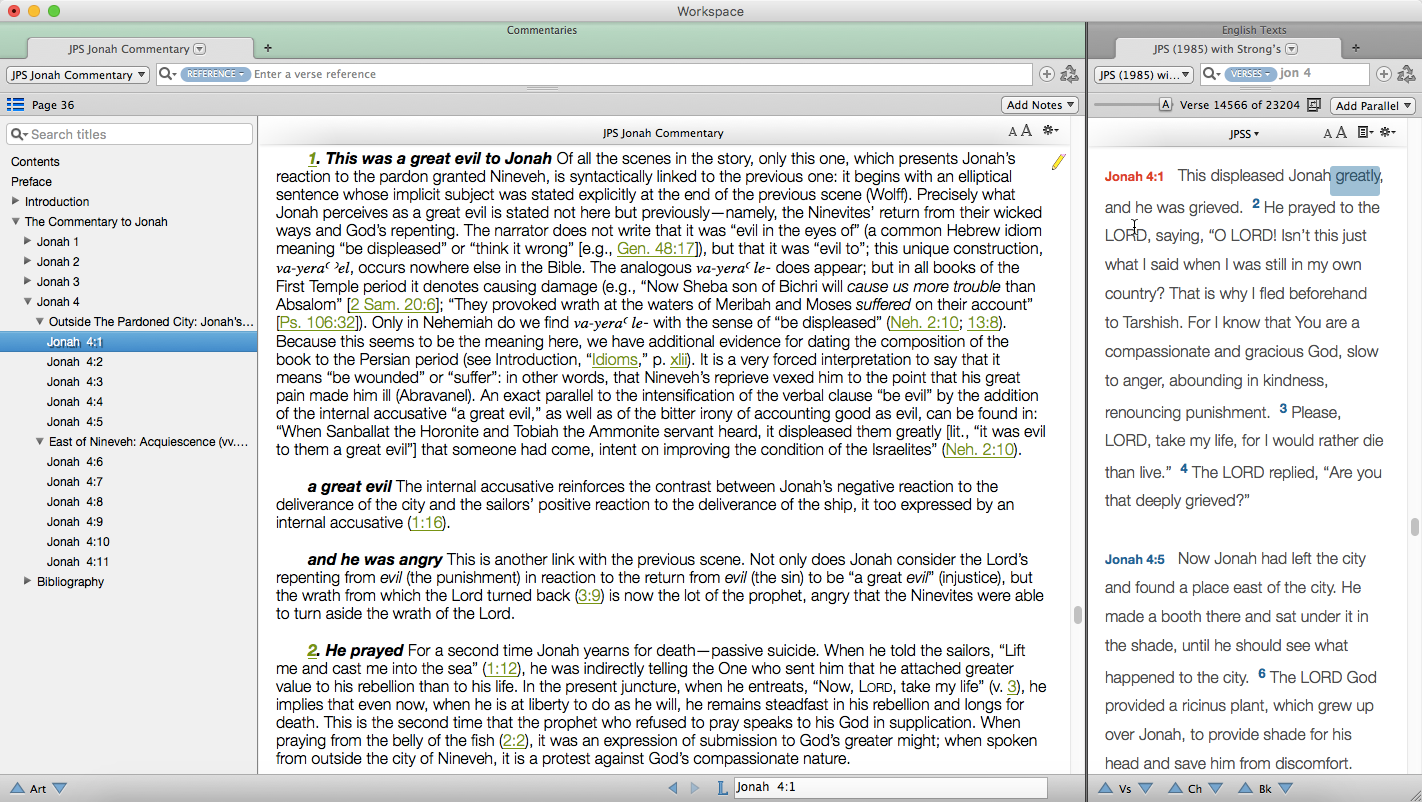Open the text display mode icon menu
This screenshot has height=802, width=1422.
[1365, 133]
